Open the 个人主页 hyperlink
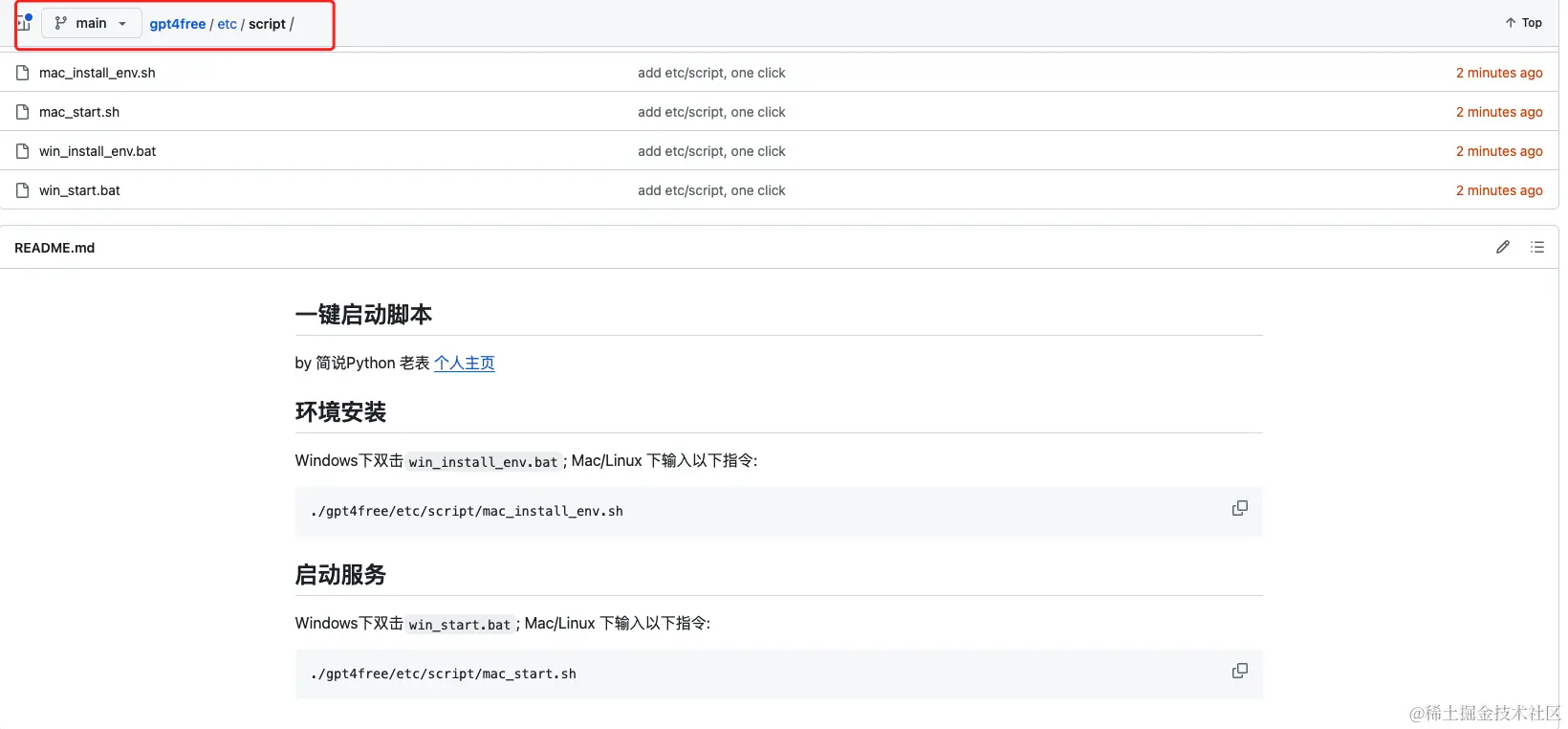The image size is (1568, 729). tap(465, 363)
